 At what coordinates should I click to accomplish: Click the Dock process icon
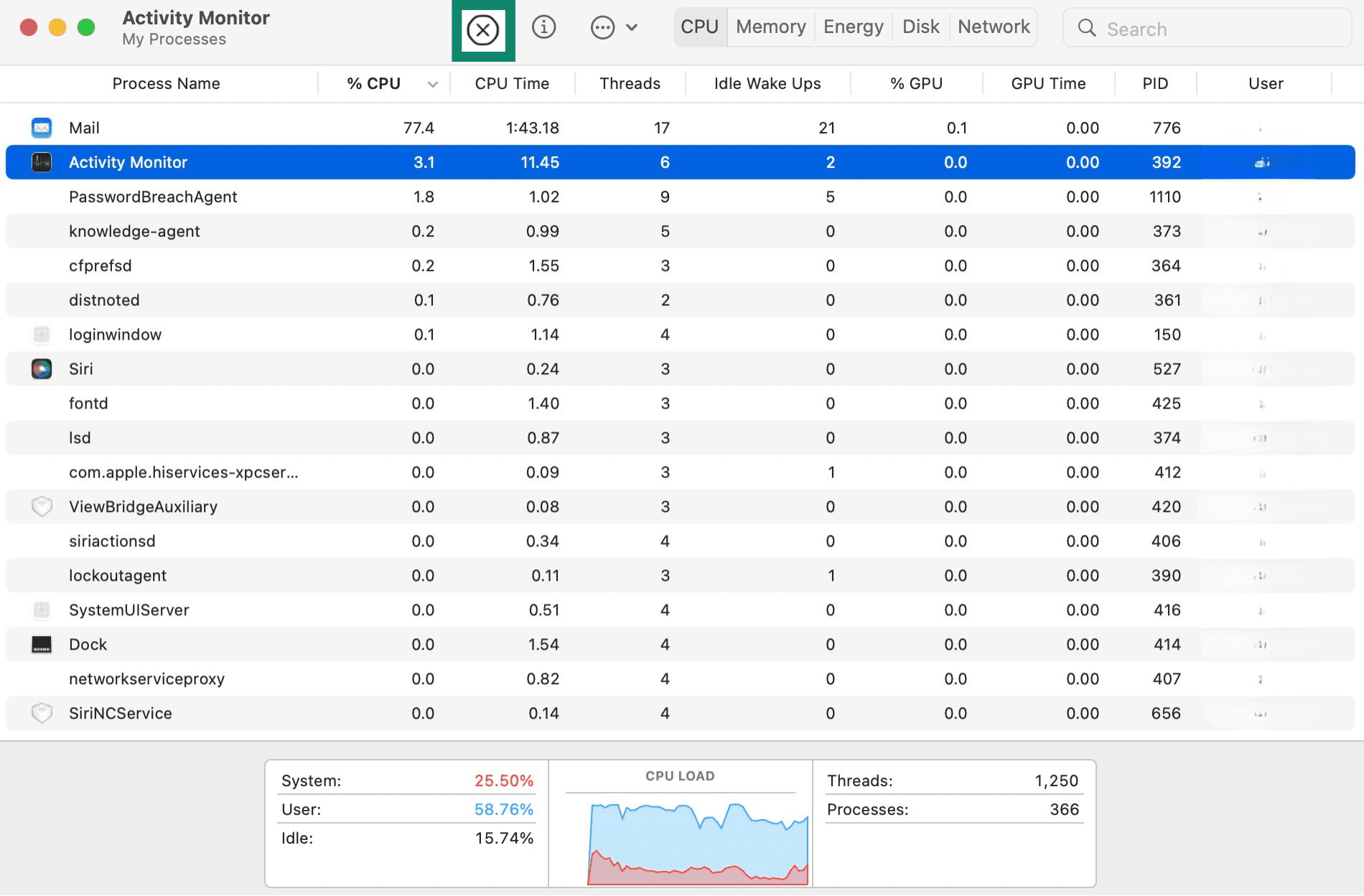click(x=42, y=645)
